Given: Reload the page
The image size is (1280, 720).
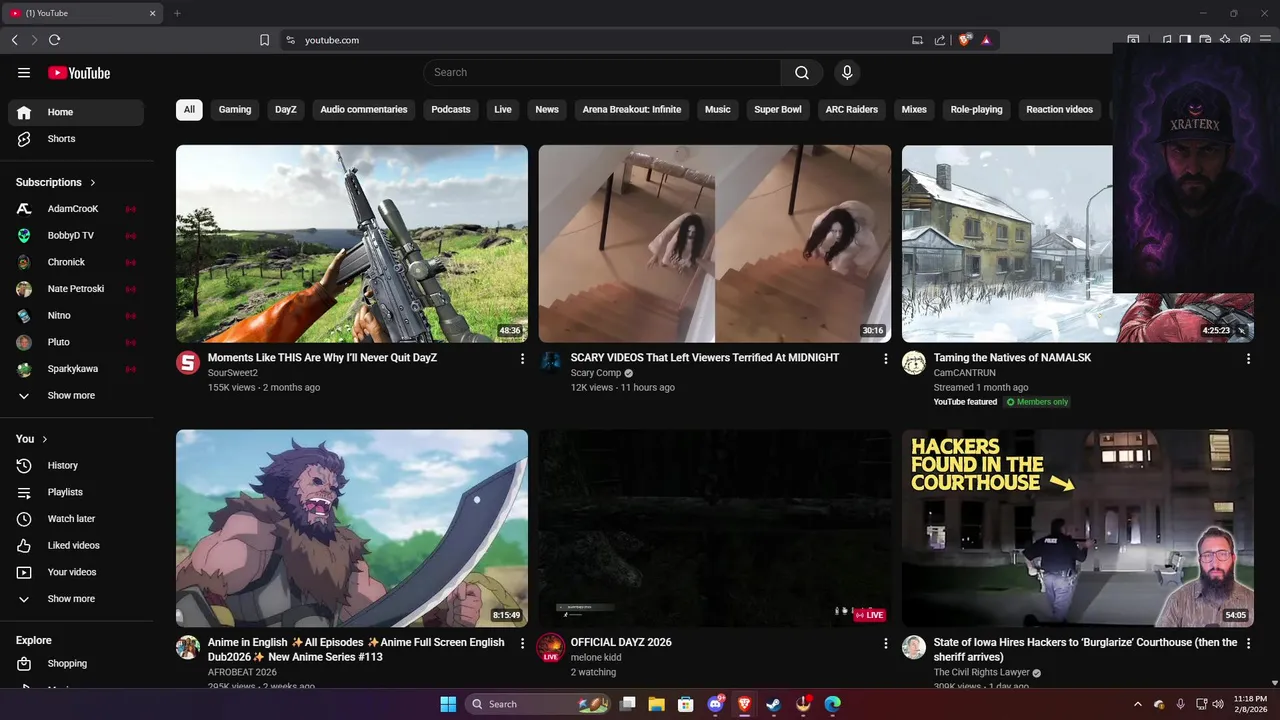Looking at the screenshot, I should pyautogui.click(x=54, y=40).
